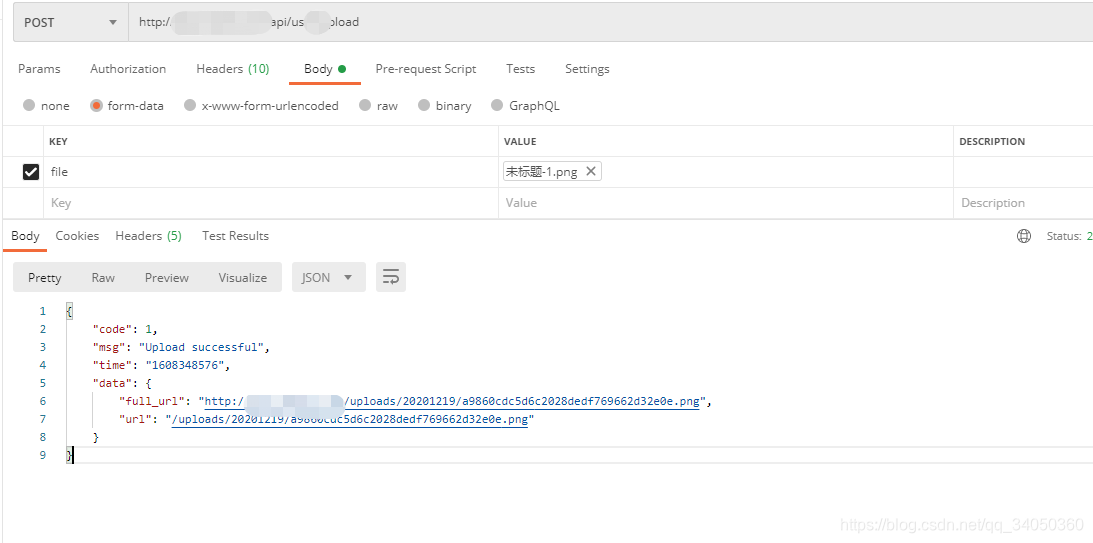Click the KEY column header
Screen dimensions: 1093x543
click(58, 142)
